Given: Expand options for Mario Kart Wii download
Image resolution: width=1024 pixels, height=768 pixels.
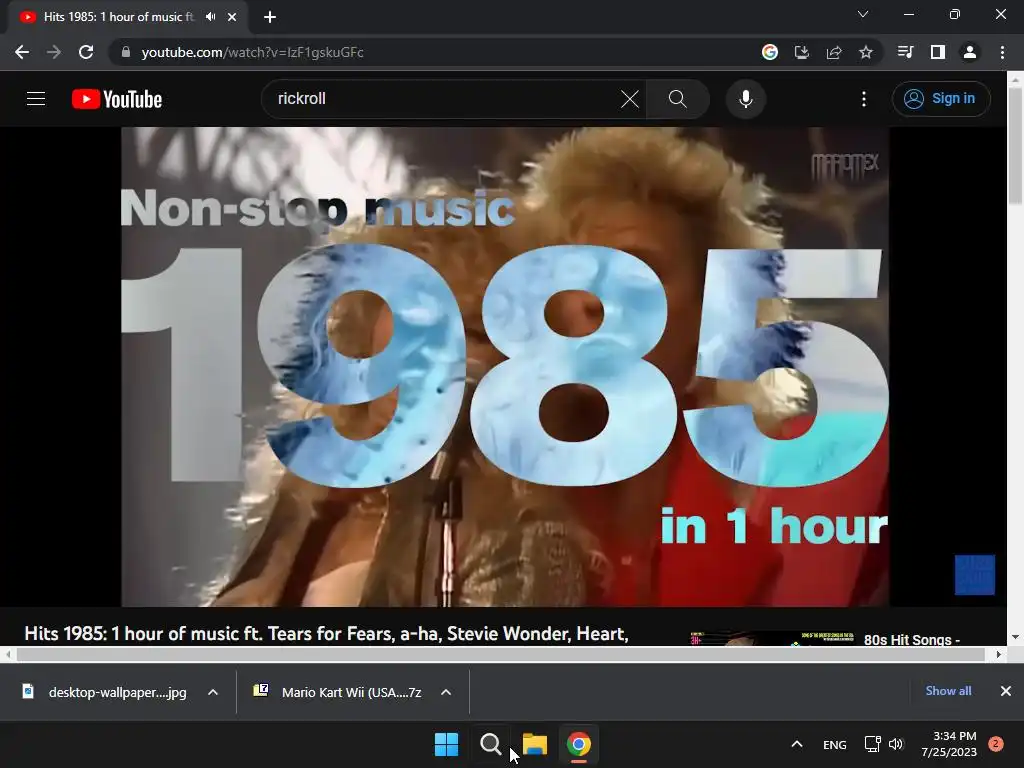Looking at the screenshot, I should [446, 692].
